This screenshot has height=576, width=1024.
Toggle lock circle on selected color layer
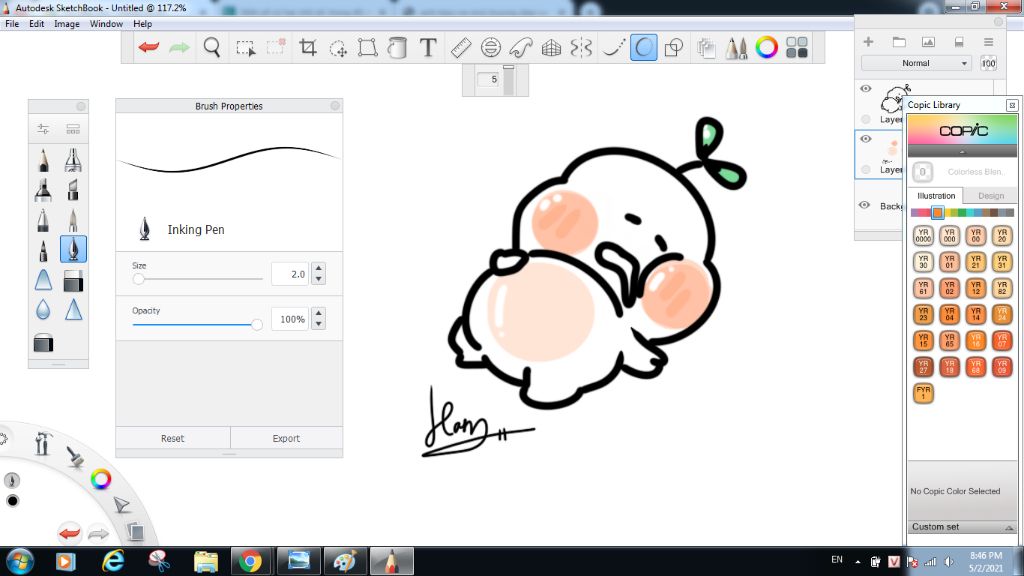pos(866,170)
